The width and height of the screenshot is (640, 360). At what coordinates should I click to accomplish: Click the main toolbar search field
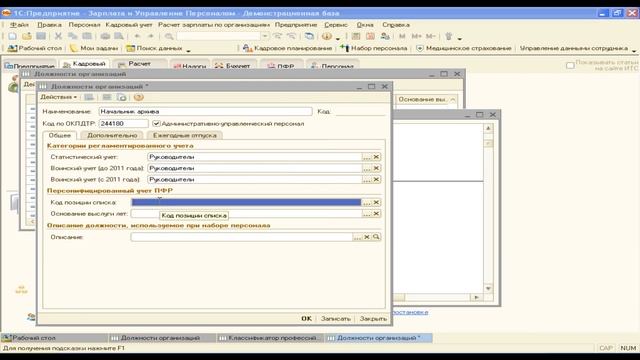(219, 36)
